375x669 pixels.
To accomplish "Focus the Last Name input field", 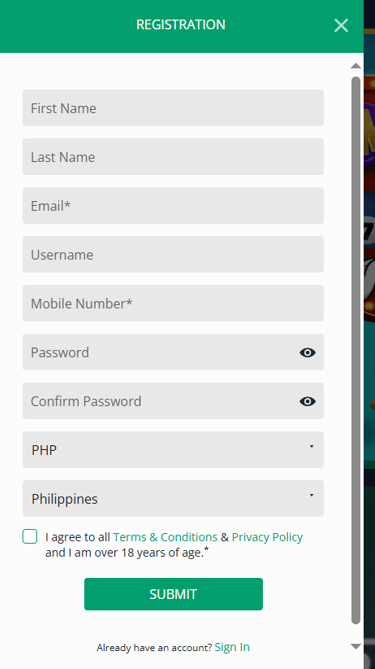I will [173, 157].
